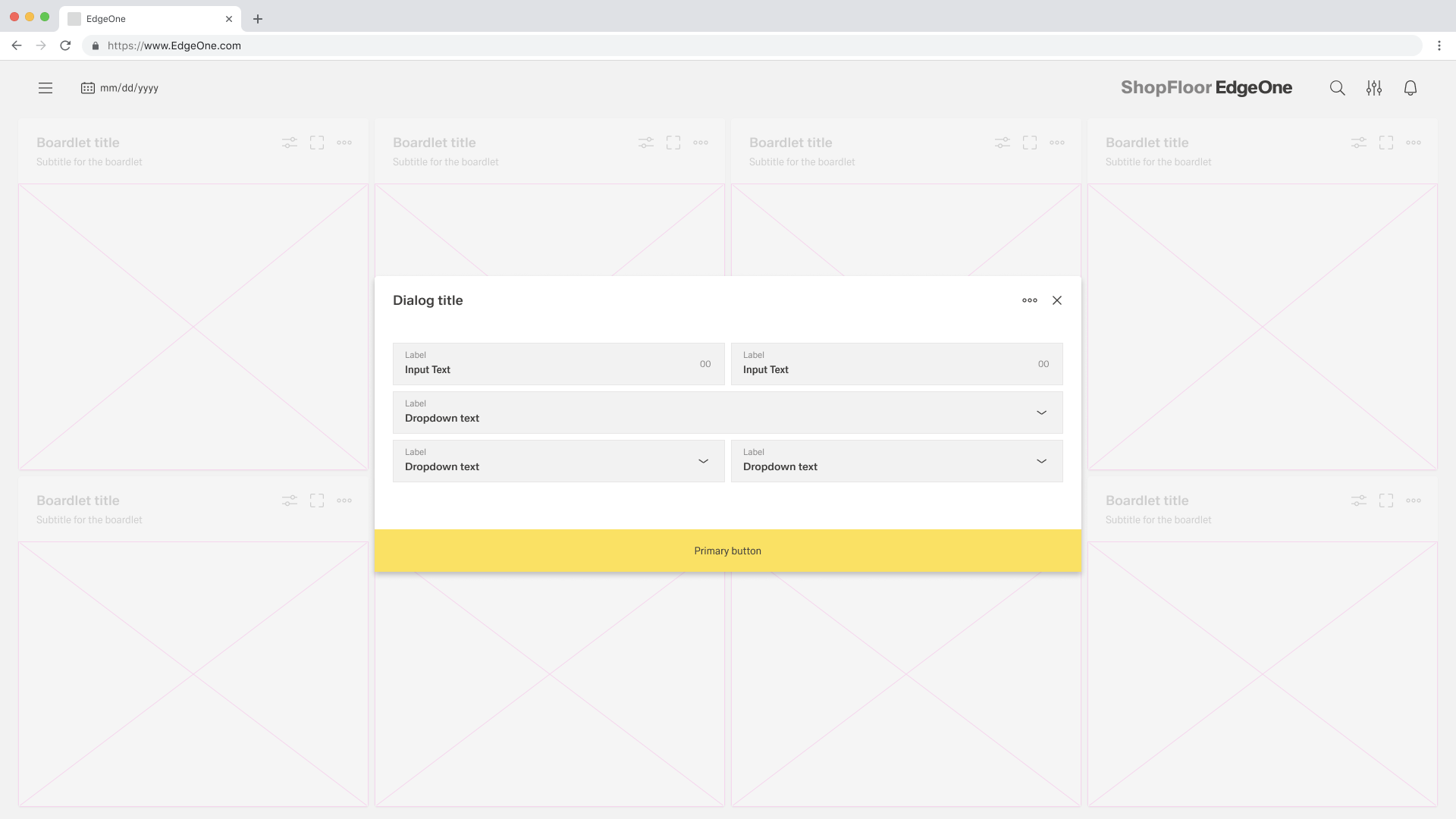The height and width of the screenshot is (819, 1456).
Task: Click the fullscreen icon on the top-right boardlet
Action: tap(1387, 143)
